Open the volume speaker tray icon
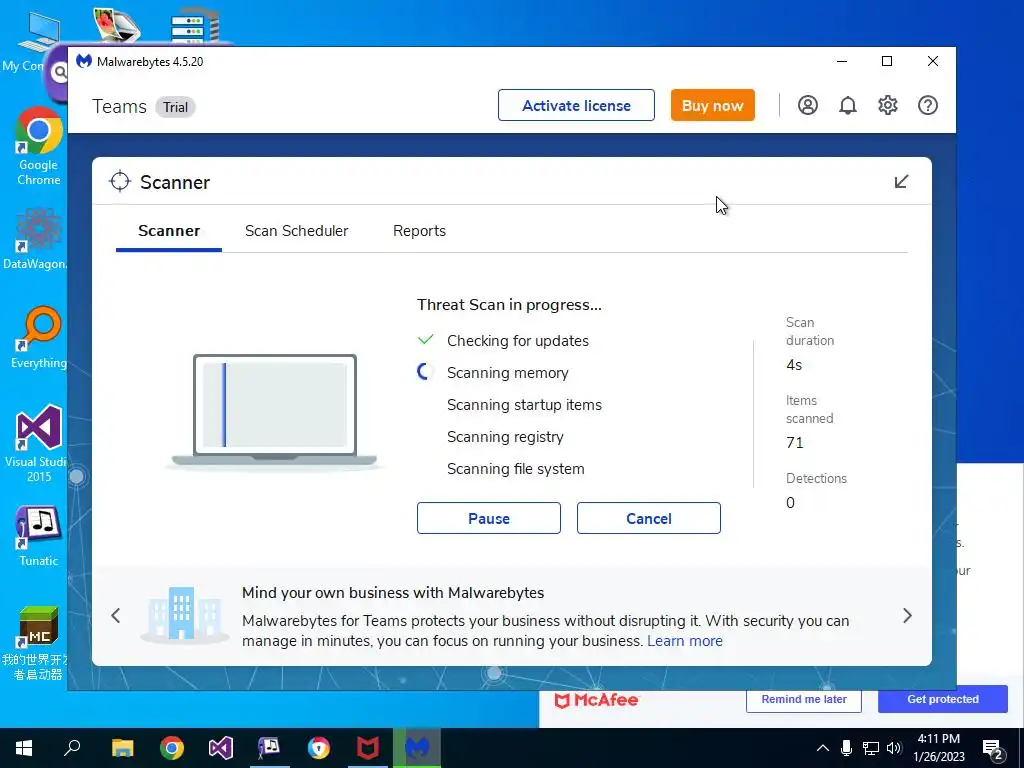Screen dimensions: 1024x768 (894, 748)
